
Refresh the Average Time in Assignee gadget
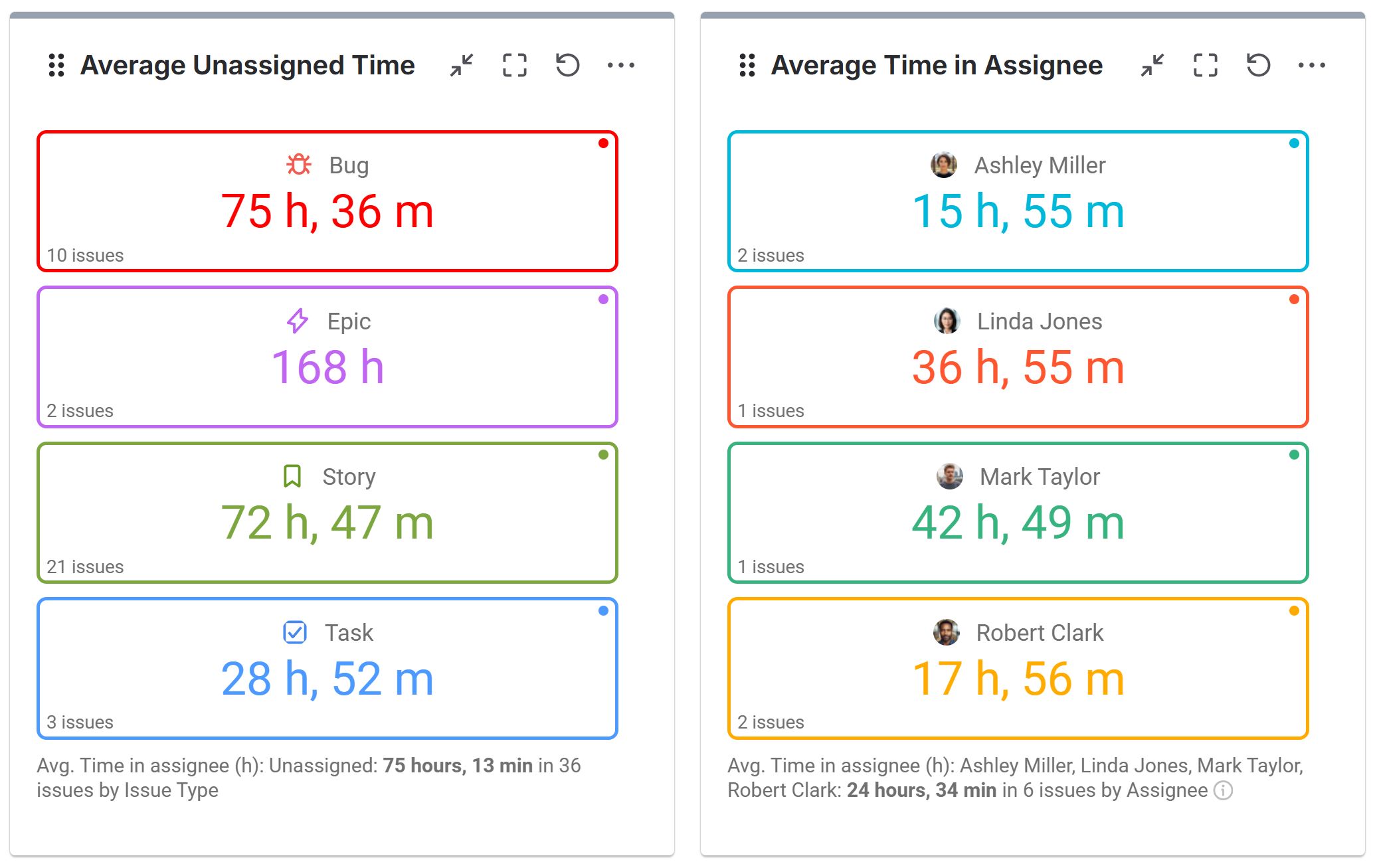(1257, 64)
